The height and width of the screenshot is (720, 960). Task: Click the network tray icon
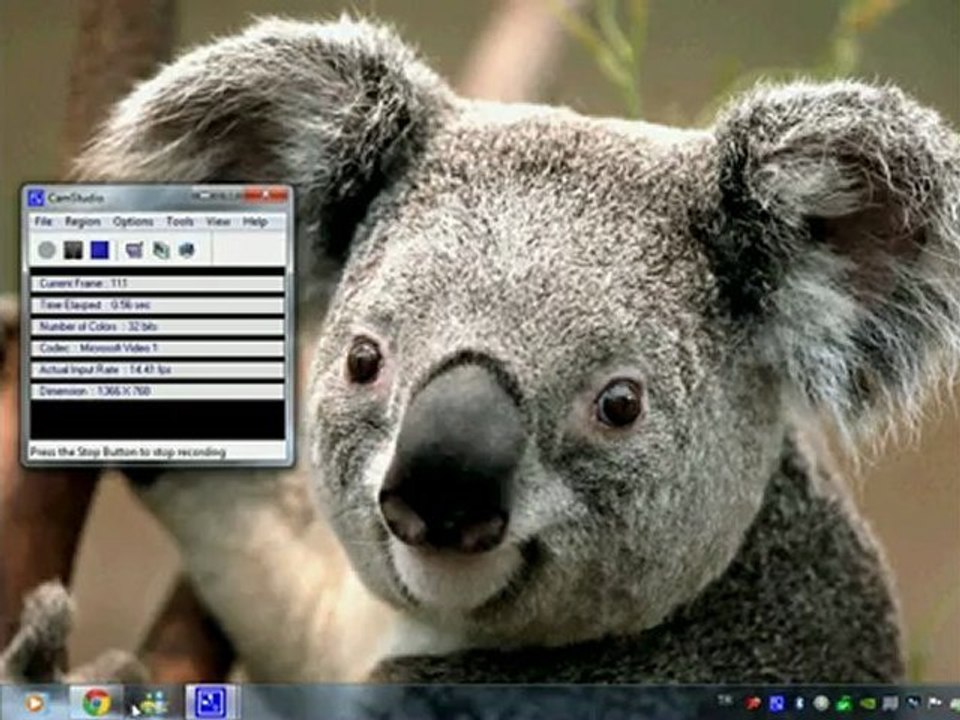912,703
